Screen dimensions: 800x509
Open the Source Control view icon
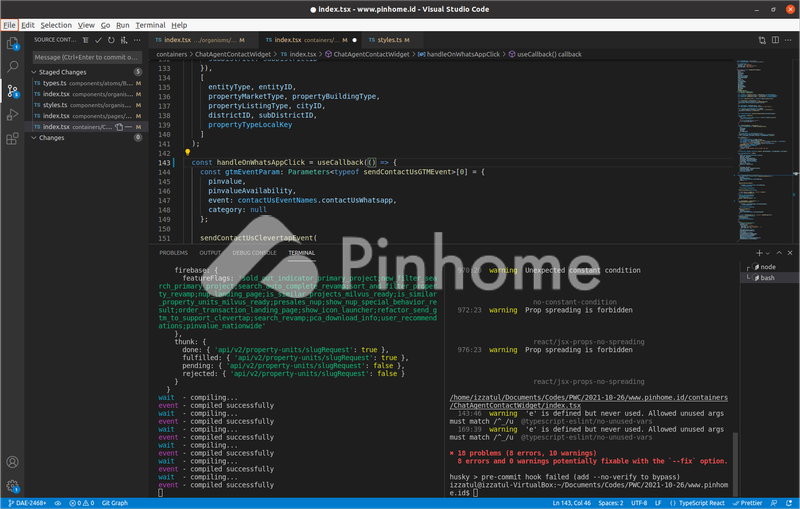tap(13, 91)
